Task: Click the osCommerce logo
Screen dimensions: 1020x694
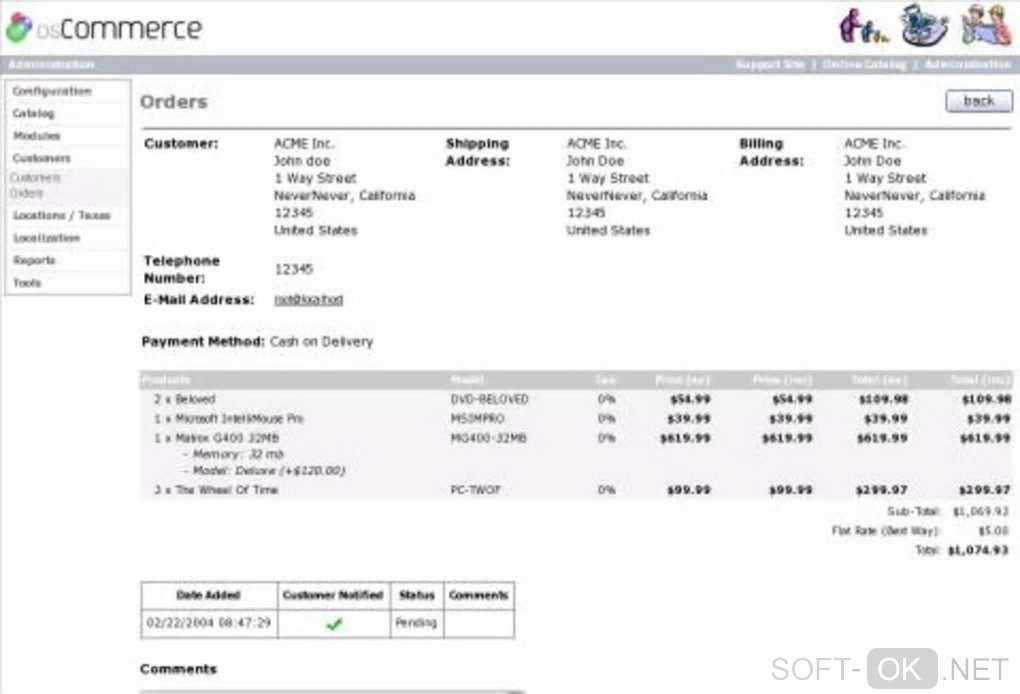Action: [x=104, y=28]
